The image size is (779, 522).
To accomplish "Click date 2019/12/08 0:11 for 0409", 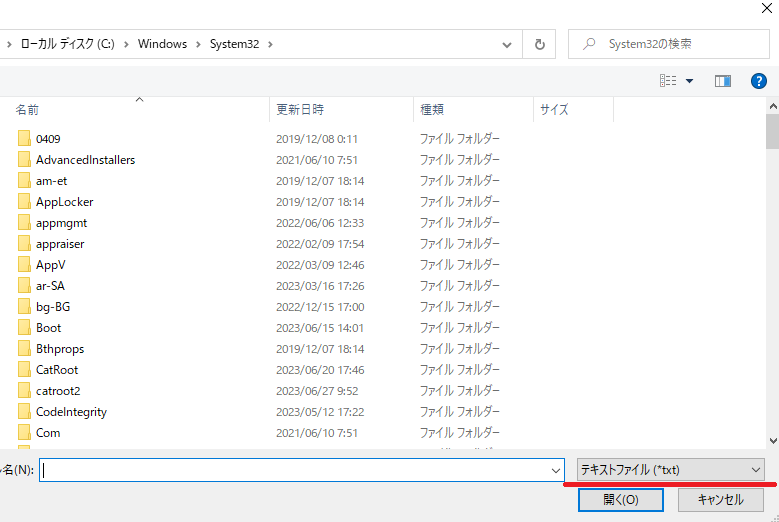I will 317,139.
